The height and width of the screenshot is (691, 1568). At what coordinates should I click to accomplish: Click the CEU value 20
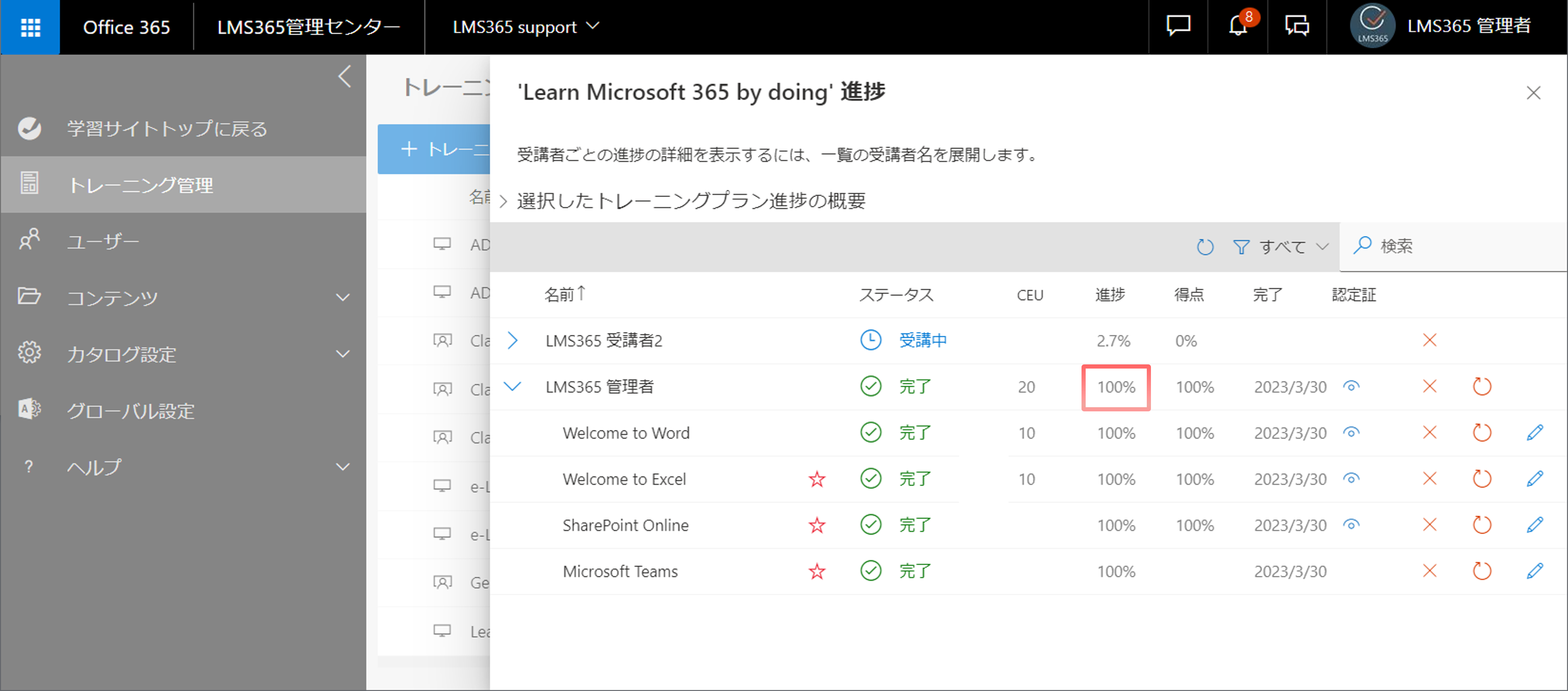tap(1026, 386)
